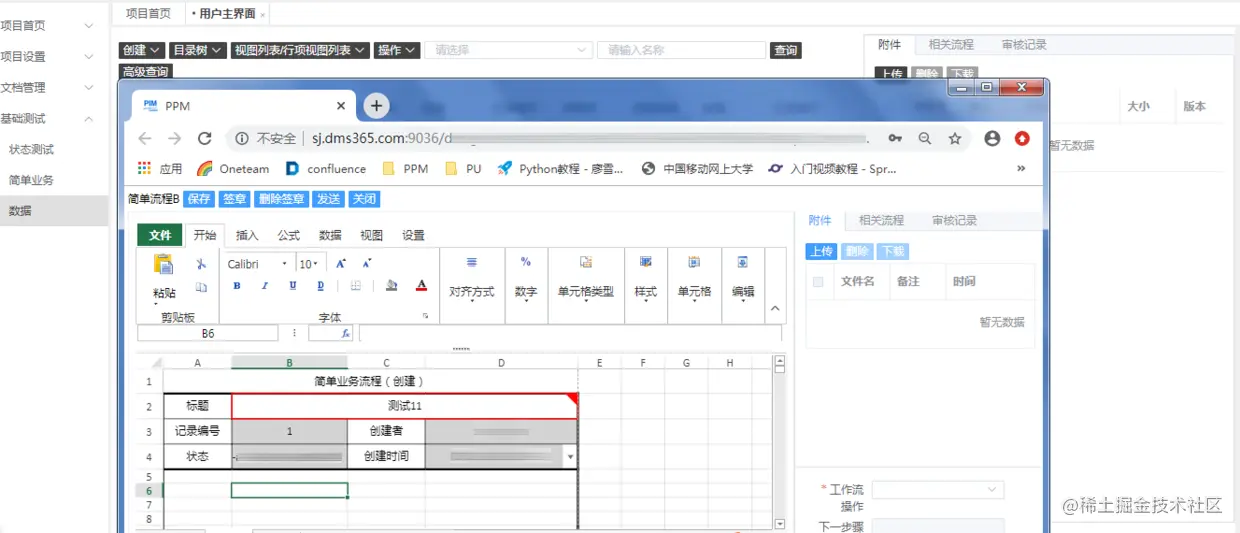Decrease font size with smaller A
This screenshot has width=1240, height=533.
tap(367, 264)
